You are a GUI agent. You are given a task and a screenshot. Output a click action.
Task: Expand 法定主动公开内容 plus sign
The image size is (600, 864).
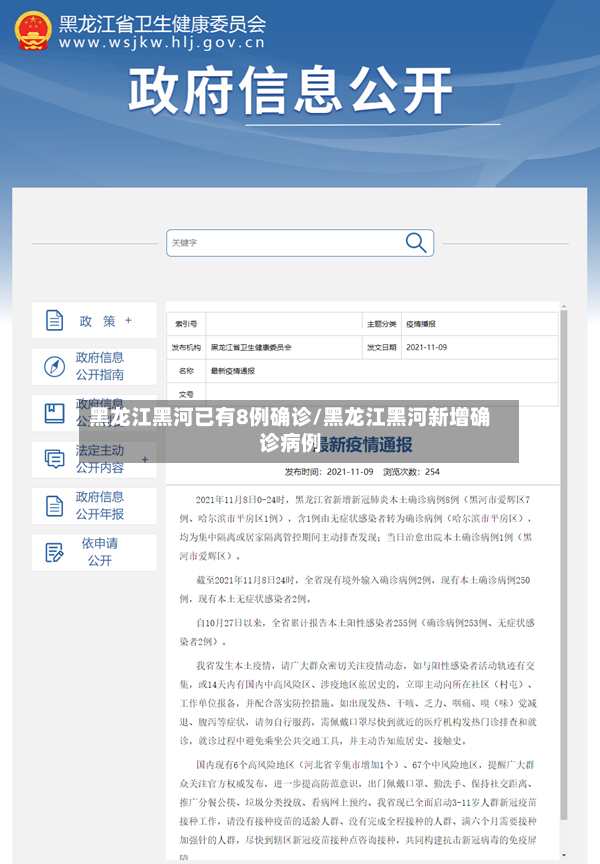click(x=145, y=459)
